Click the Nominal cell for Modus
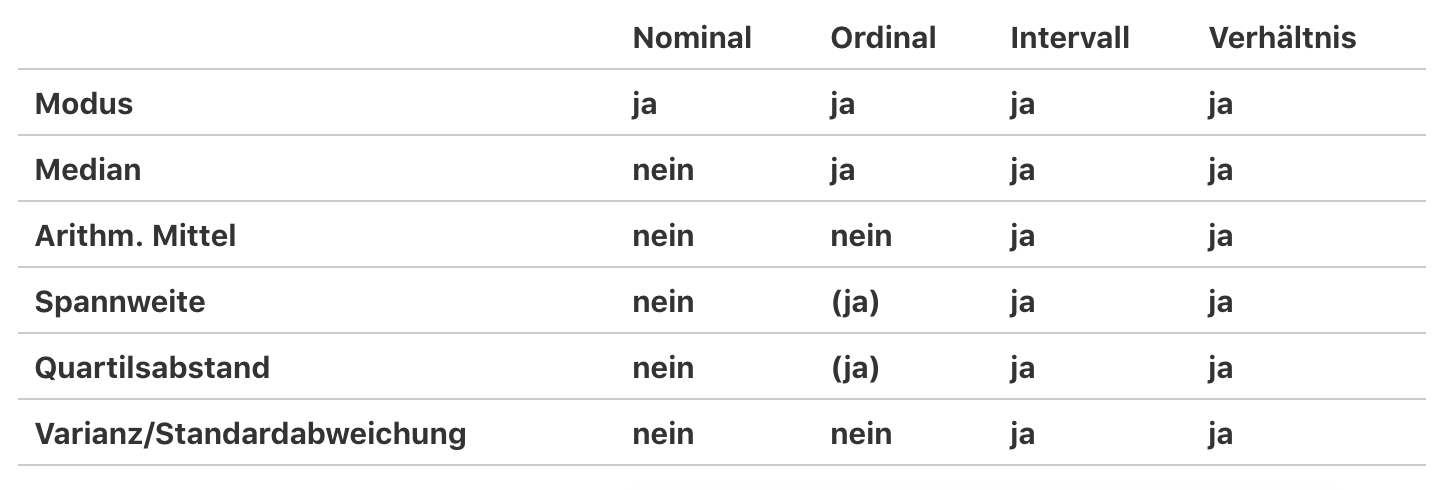1442x490 pixels. [x=644, y=103]
